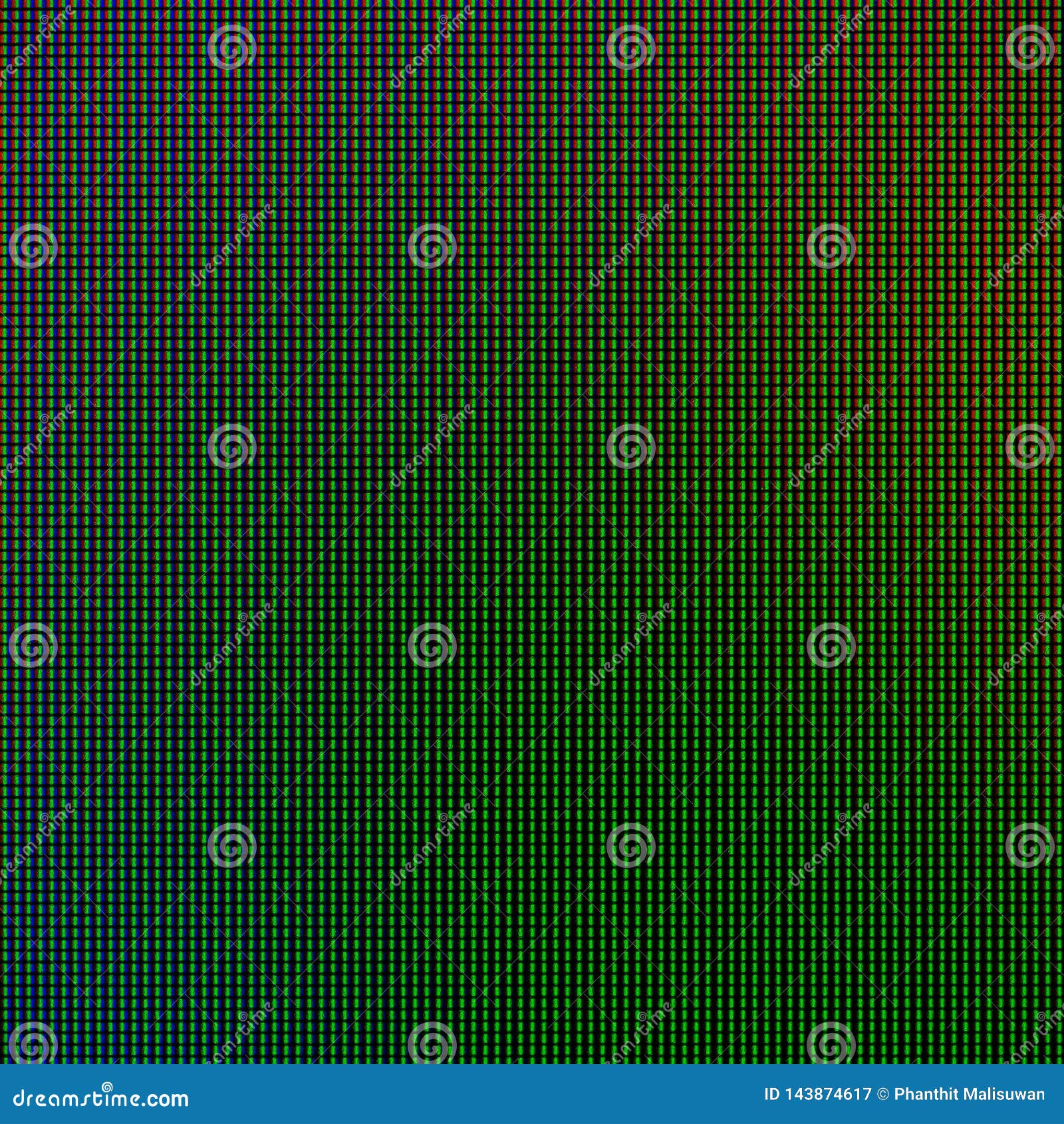
Task: Click the Phanthit Malisuwan author credit
Action: 971,1093
